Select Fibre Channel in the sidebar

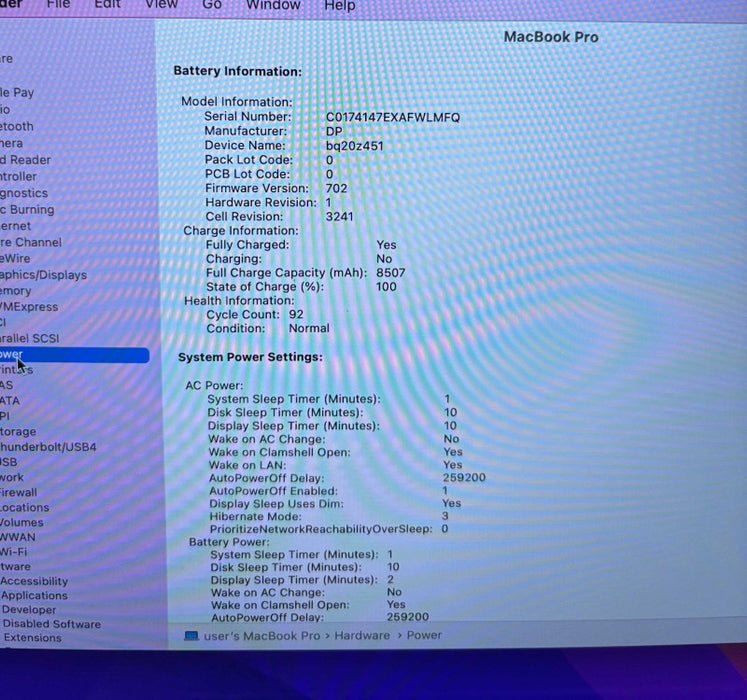point(31,242)
